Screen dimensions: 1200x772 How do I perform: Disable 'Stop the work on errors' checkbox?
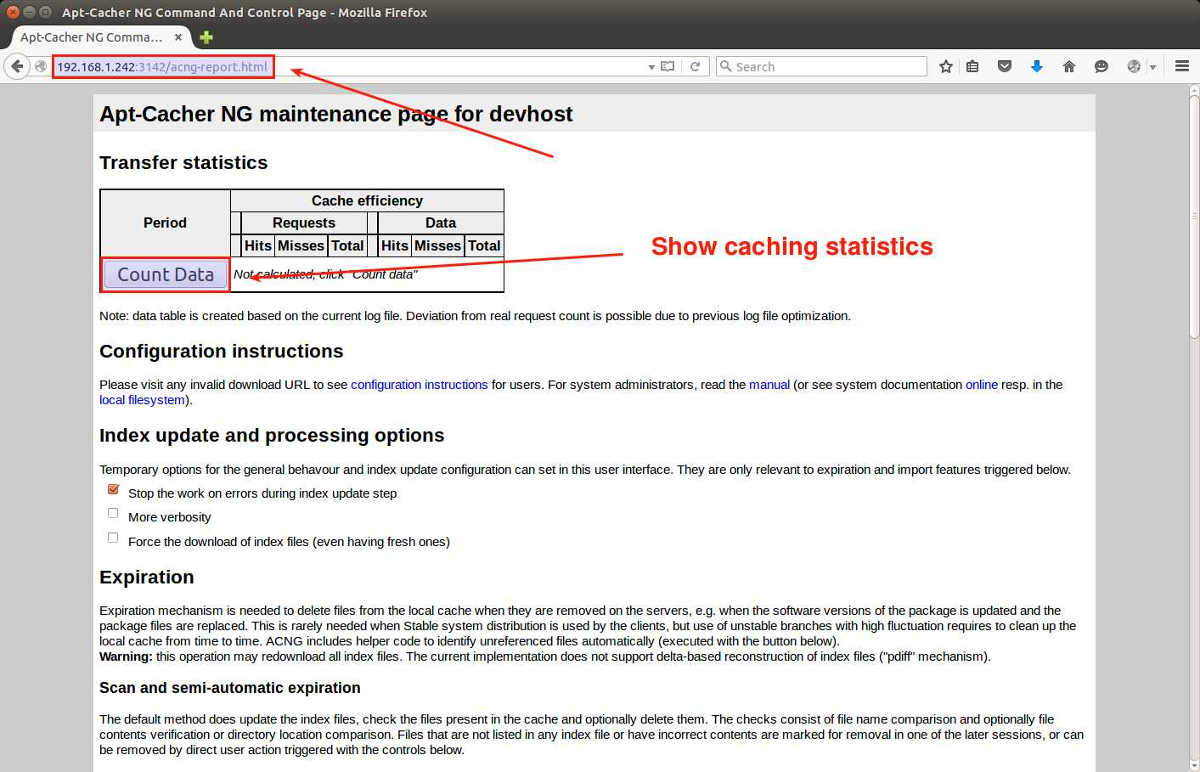pyautogui.click(x=113, y=490)
